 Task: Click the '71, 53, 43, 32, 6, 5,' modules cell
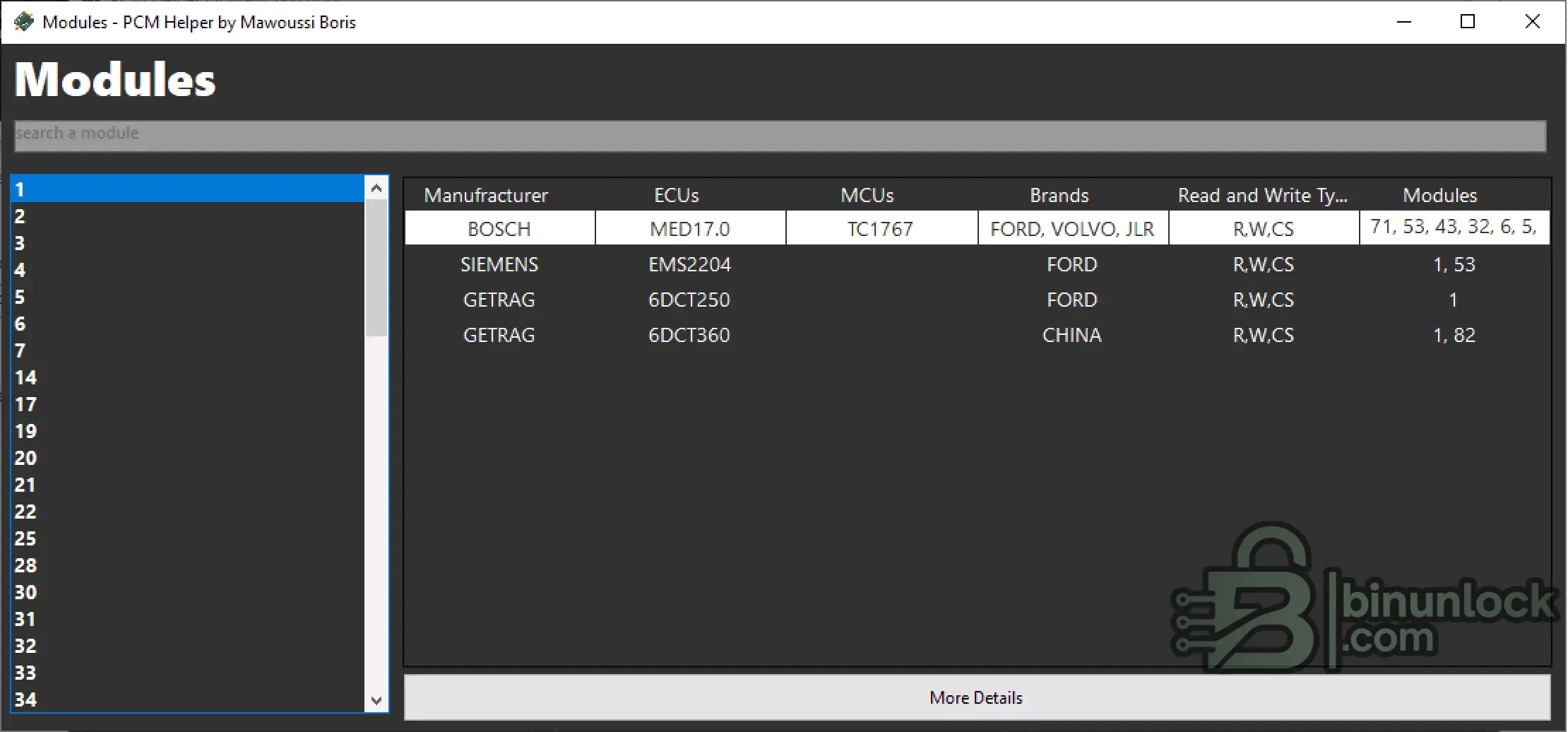(x=1454, y=228)
